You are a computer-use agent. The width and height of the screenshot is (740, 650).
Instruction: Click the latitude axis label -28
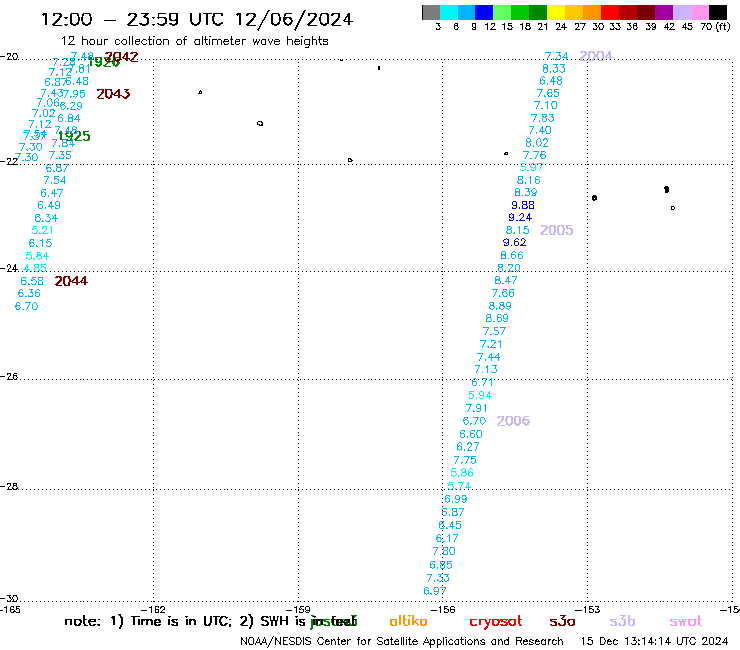tap(9, 486)
